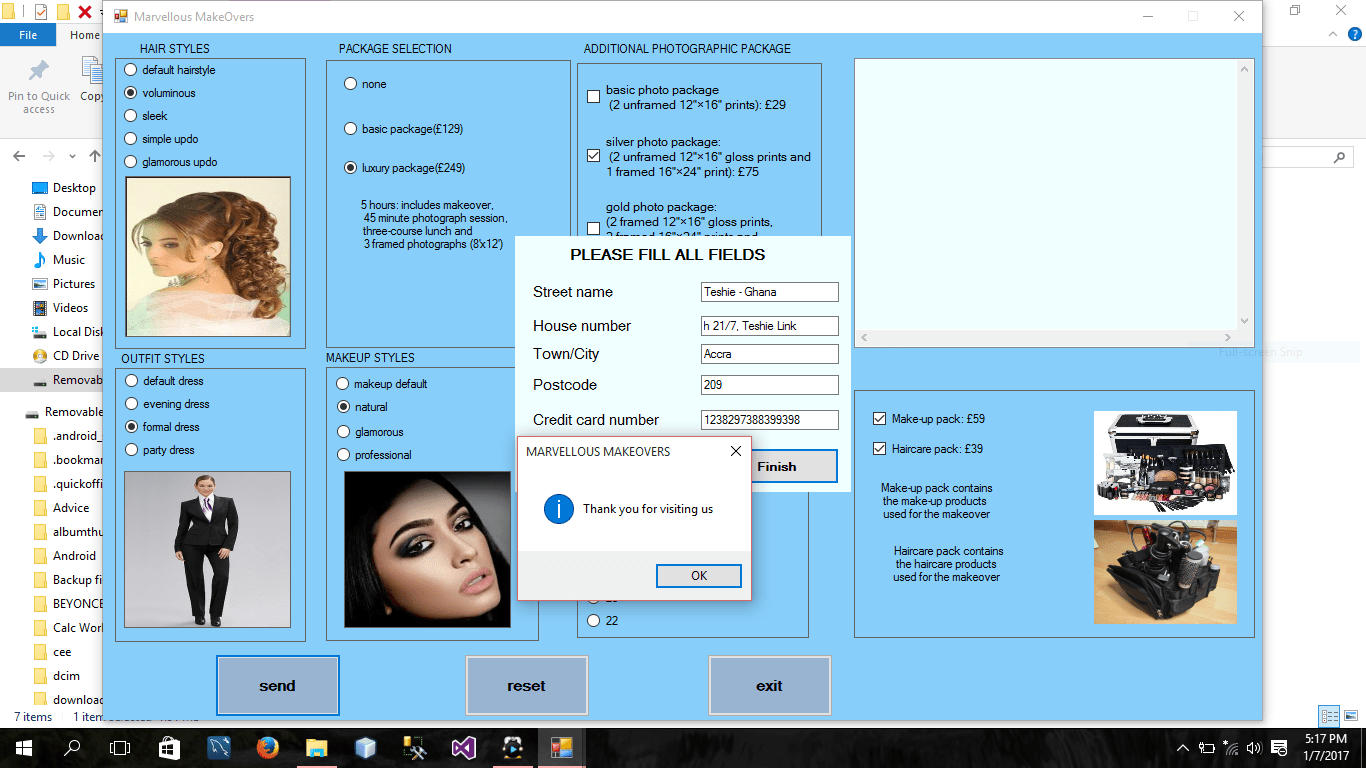This screenshot has width=1366, height=768.
Task: Open Windows Search on the taskbar
Action: pos(70,747)
